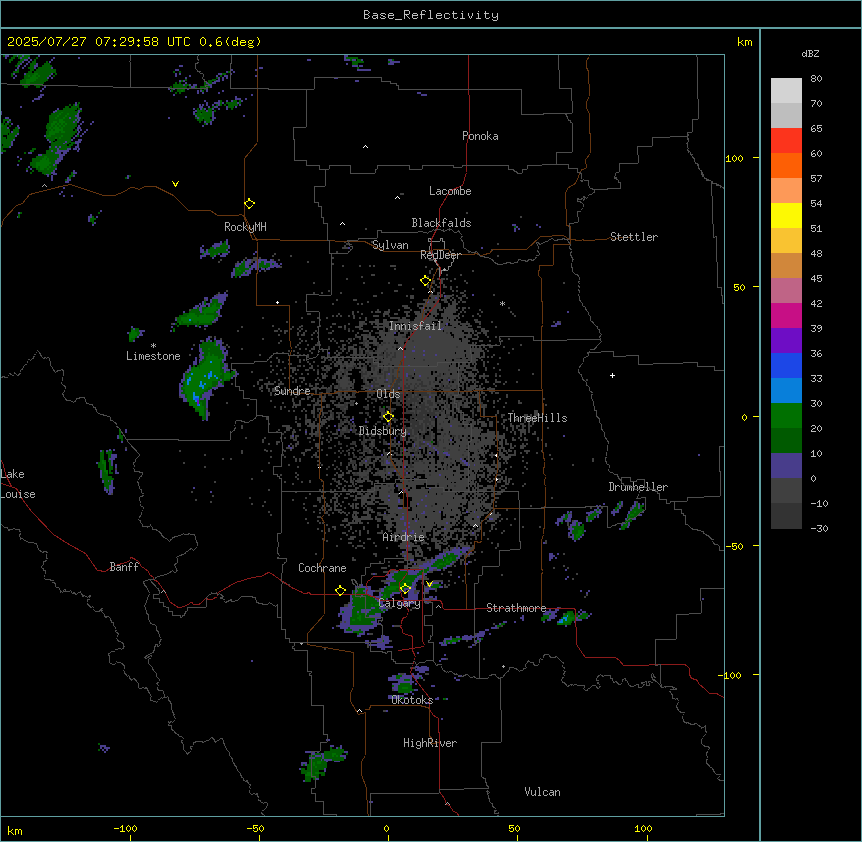The height and width of the screenshot is (842, 862).
Task: Click the asterisk marker above Limestone label
Action: (x=153, y=346)
